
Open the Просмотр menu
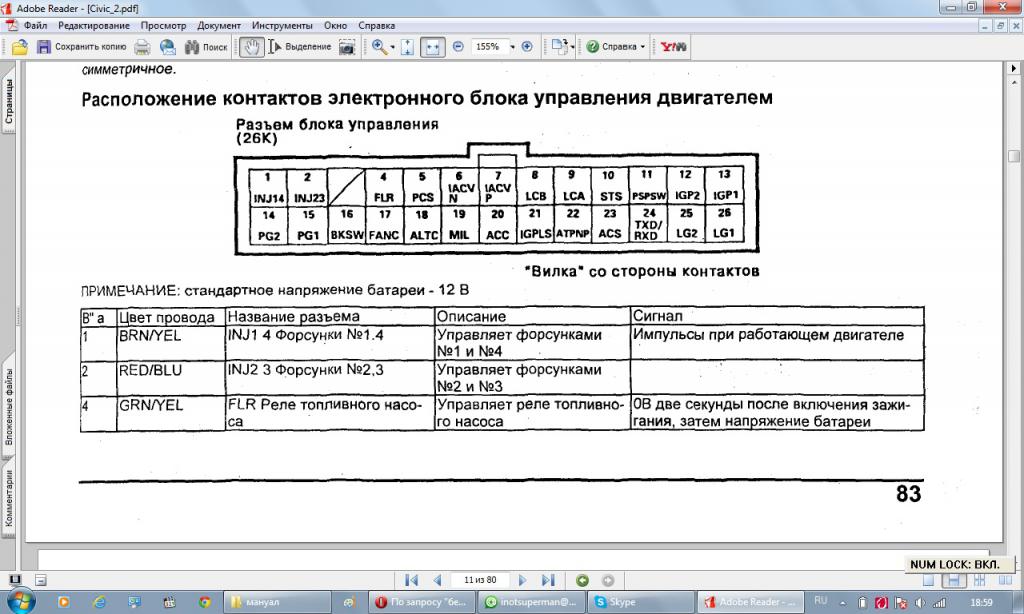[x=163, y=25]
